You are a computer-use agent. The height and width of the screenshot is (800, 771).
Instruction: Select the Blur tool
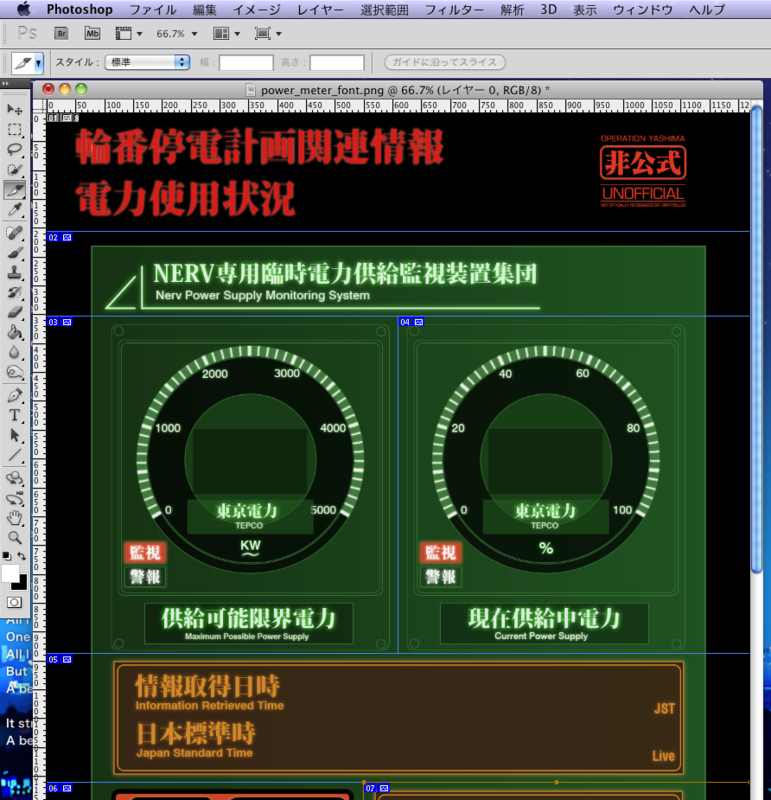tap(14, 352)
